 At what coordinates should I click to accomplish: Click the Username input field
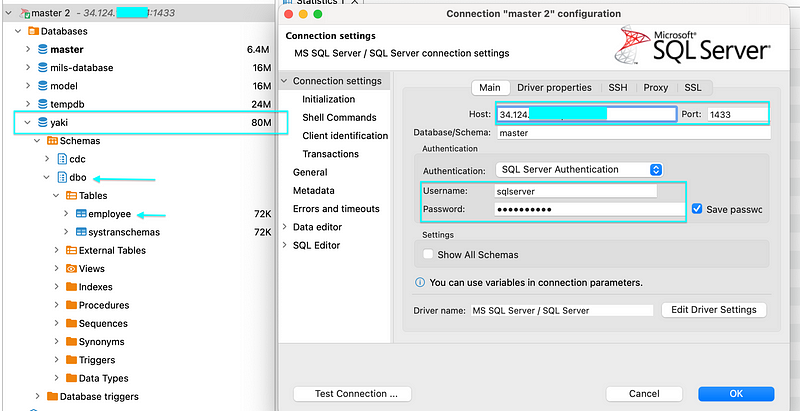pos(575,190)
